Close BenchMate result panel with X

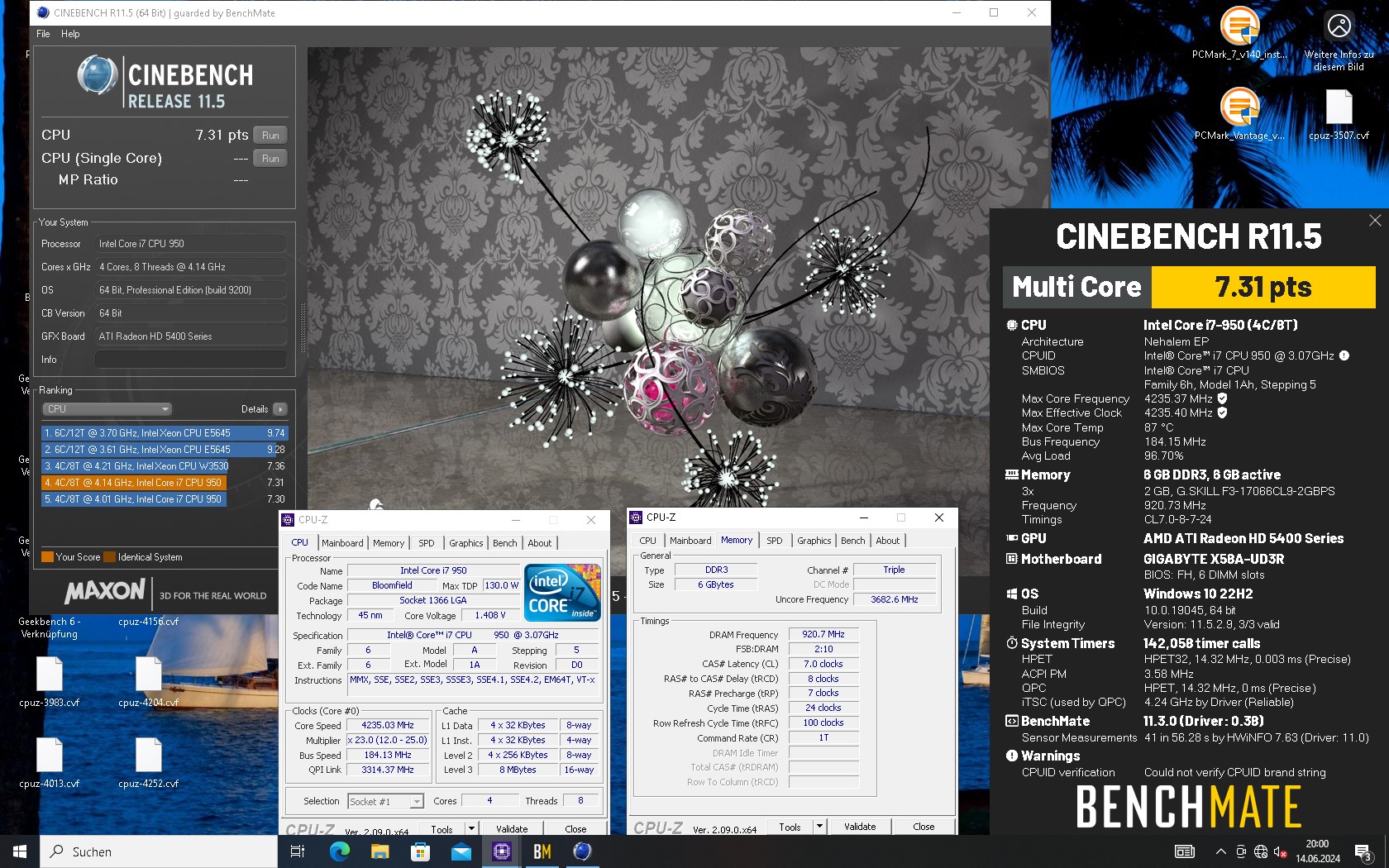[x=1375, y=220]
